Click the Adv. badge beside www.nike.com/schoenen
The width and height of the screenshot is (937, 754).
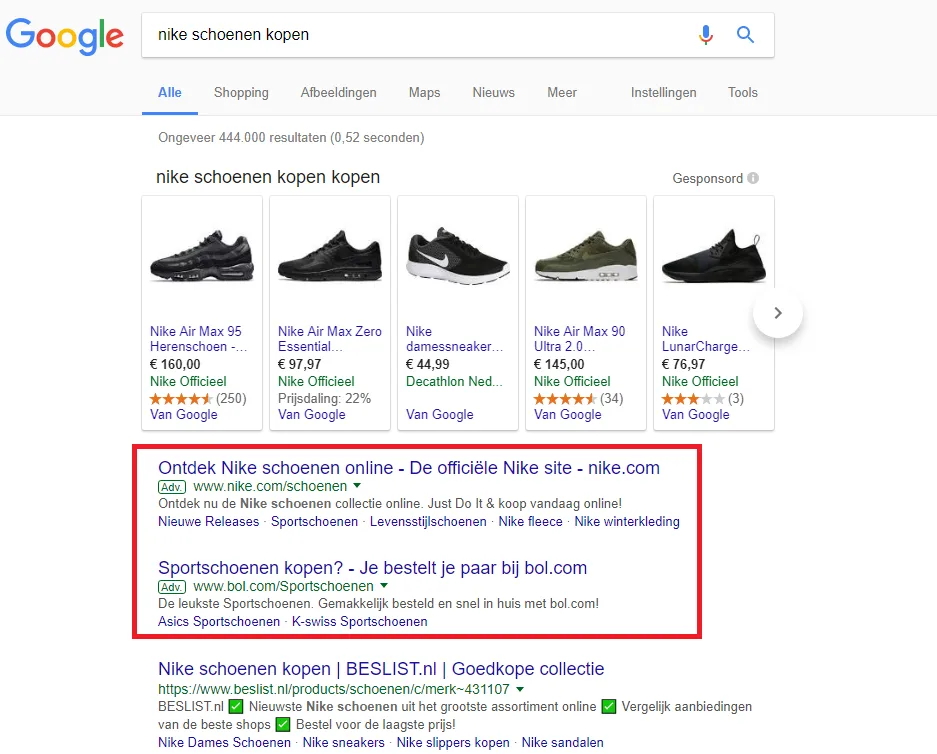point(172,487)
